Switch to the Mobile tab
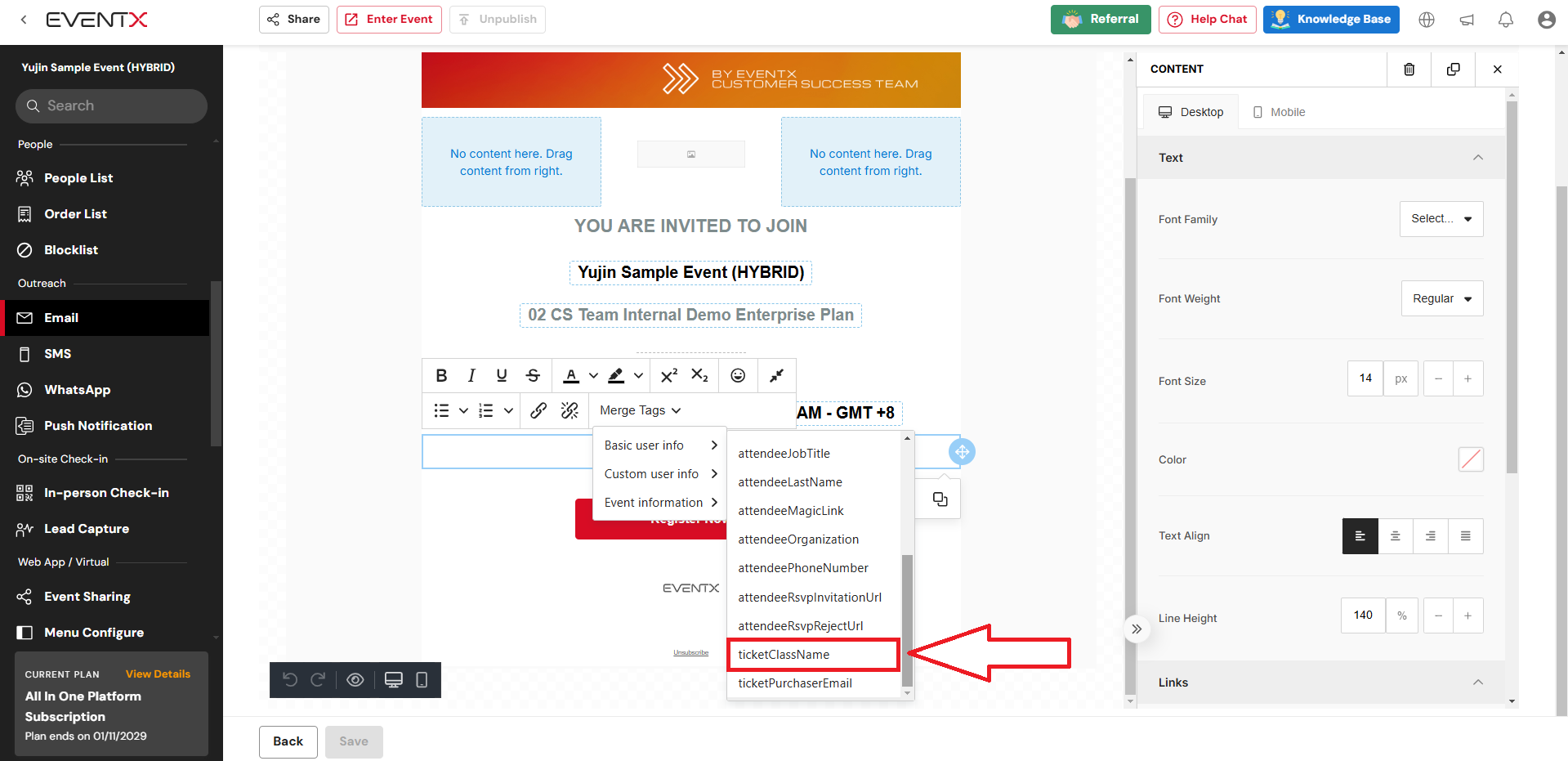Image resolution: width=1568 pixels, height=761 pixels. coord(1280,112)
